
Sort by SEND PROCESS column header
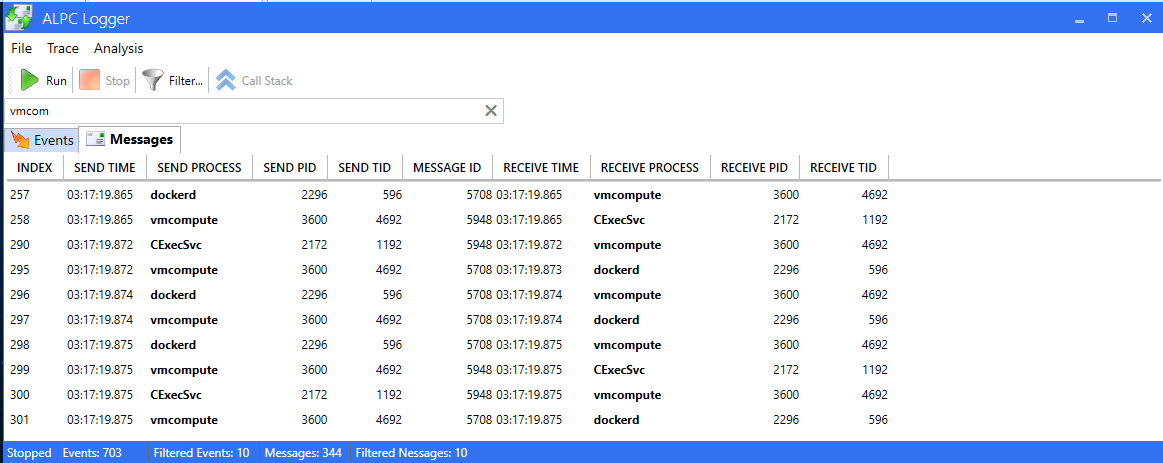pos(200,168)
